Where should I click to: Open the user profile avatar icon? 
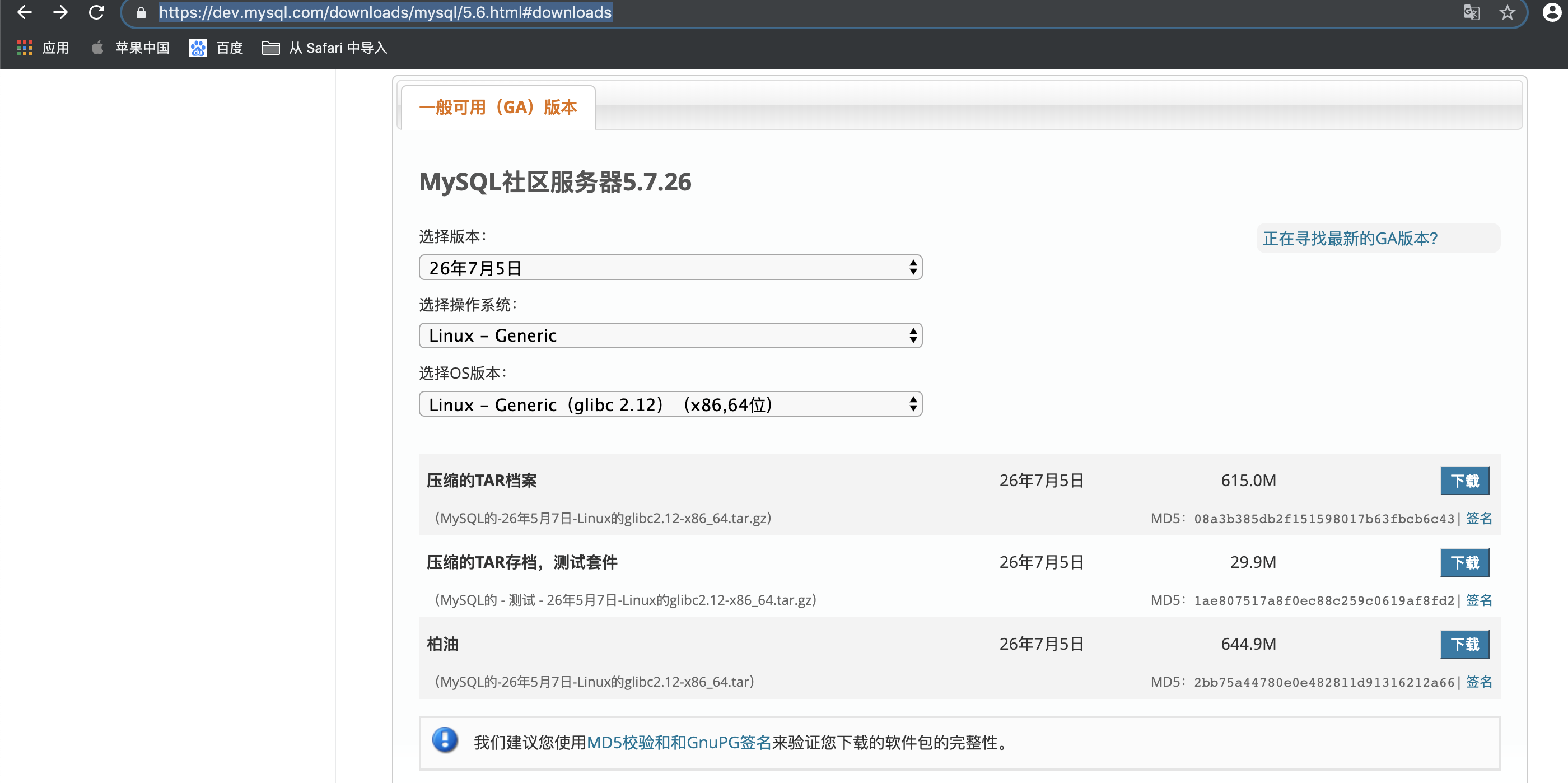(x=1552, y=12)
